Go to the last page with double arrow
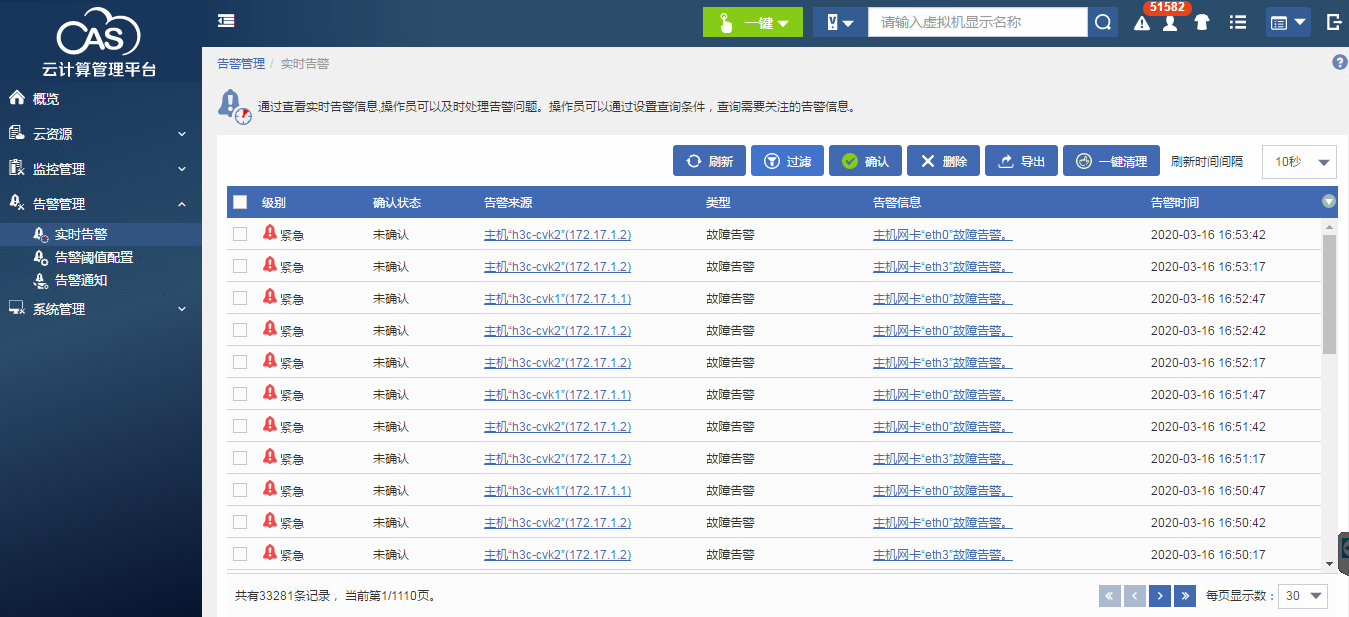This screenshot has height=617, width=1349. (1185, 596)
